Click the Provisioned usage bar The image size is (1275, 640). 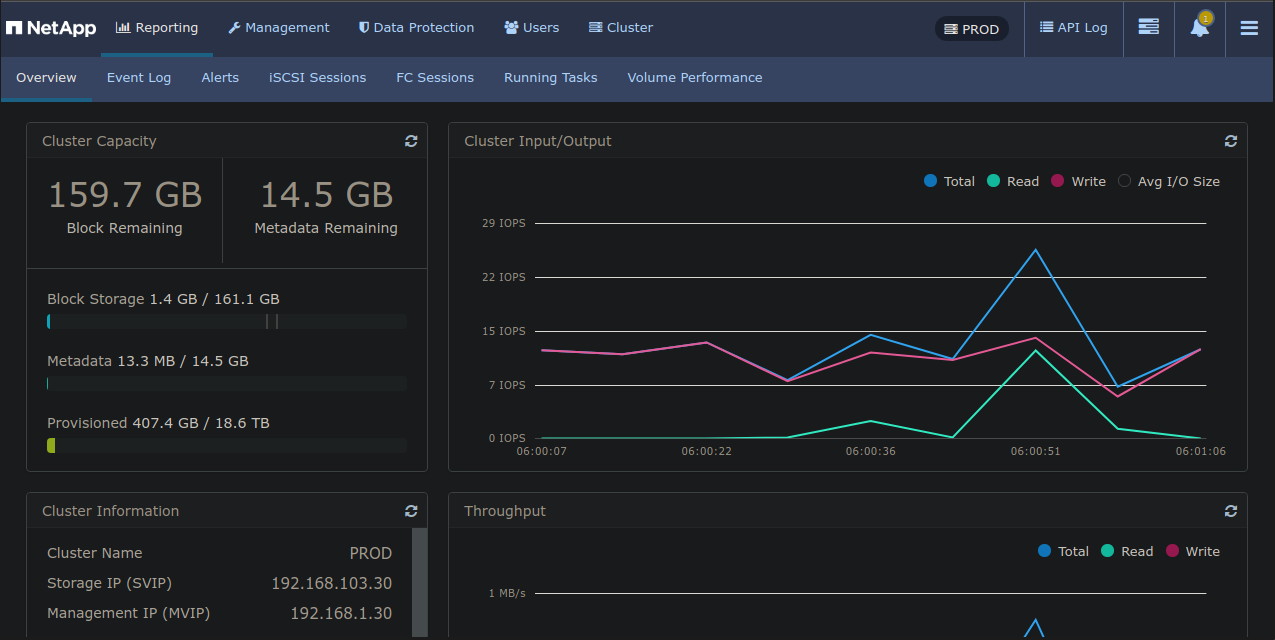227,445
